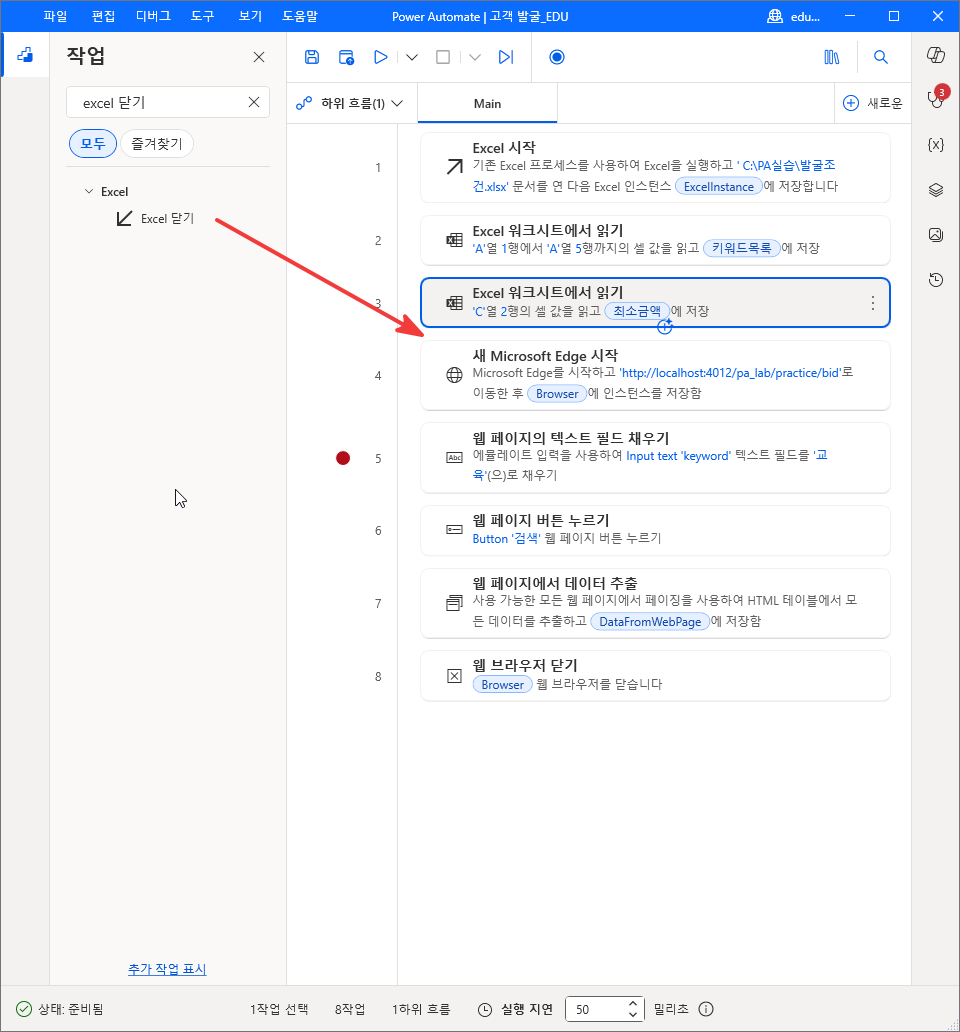This screenshot has height=1032, width=960.
Task: Click the search flow magnifier icon
Action: pyautogui.click(x=880, y=57)
